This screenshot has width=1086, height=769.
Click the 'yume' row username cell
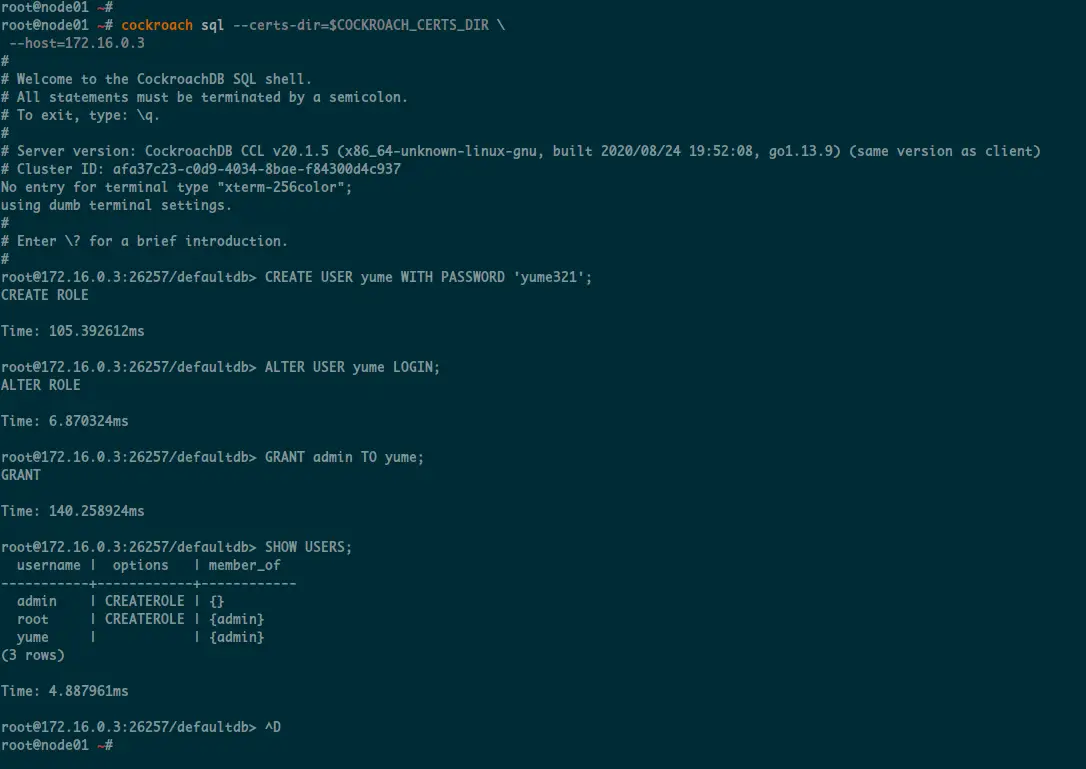(33, 637)
